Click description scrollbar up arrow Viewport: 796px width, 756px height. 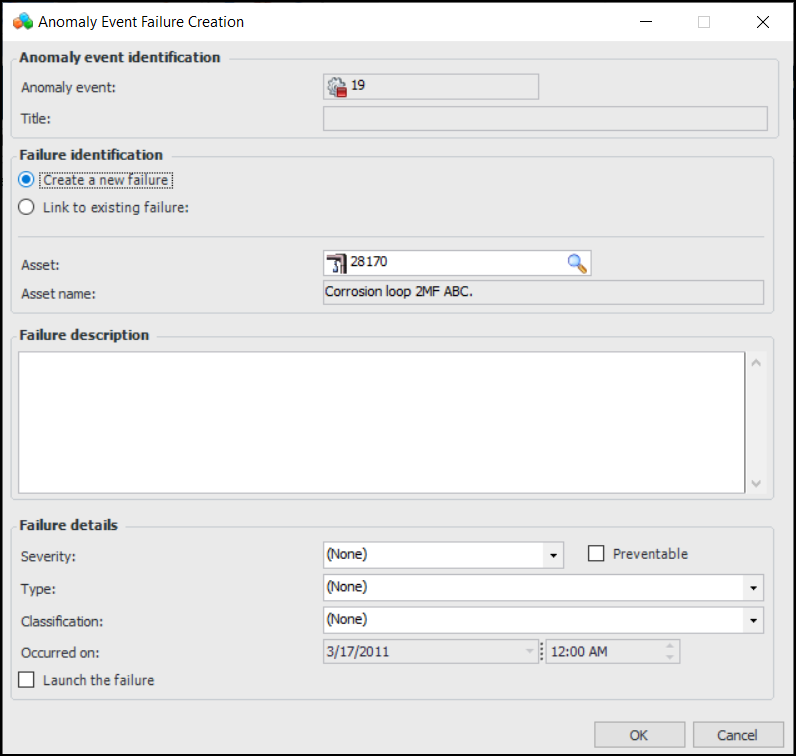click(x=756, y=363)
